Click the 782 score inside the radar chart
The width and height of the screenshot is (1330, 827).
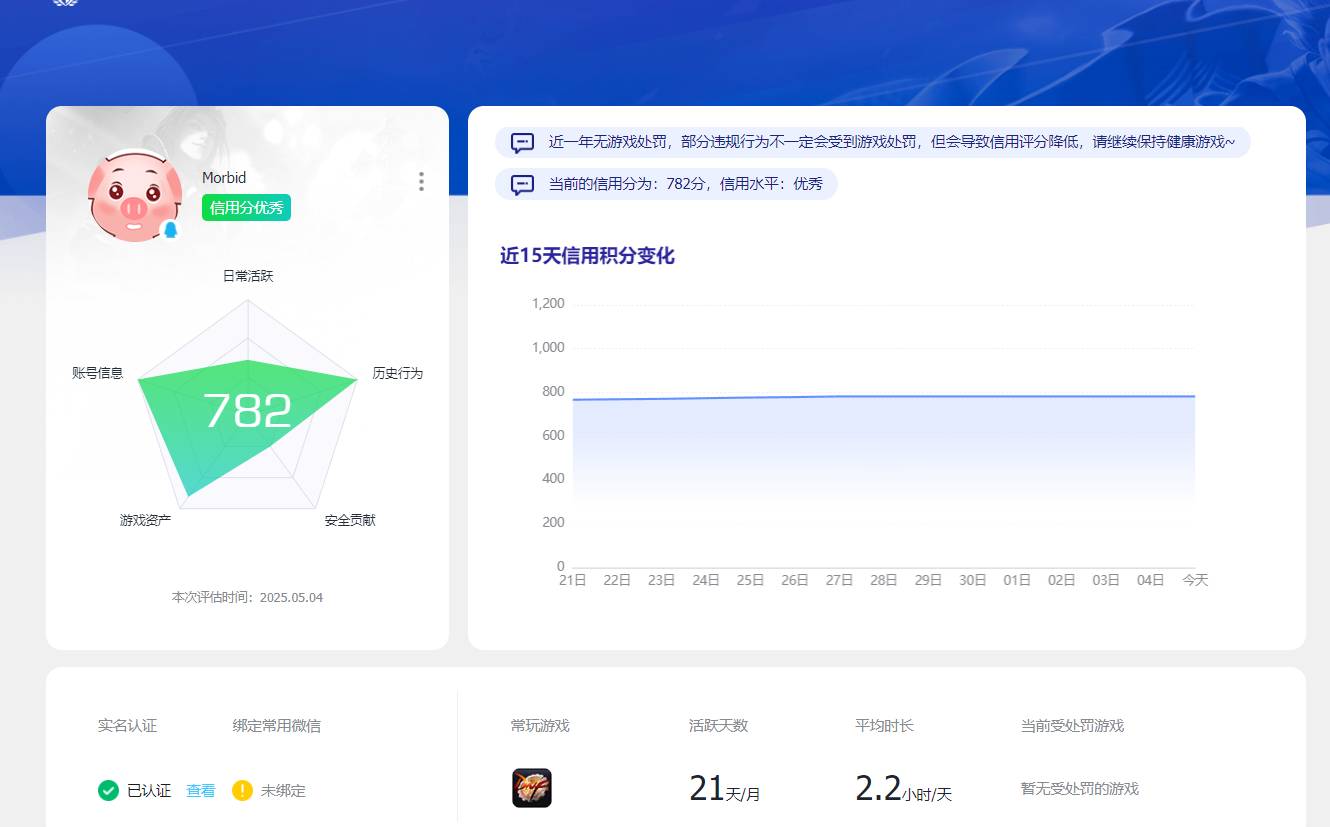pos(248,408)
